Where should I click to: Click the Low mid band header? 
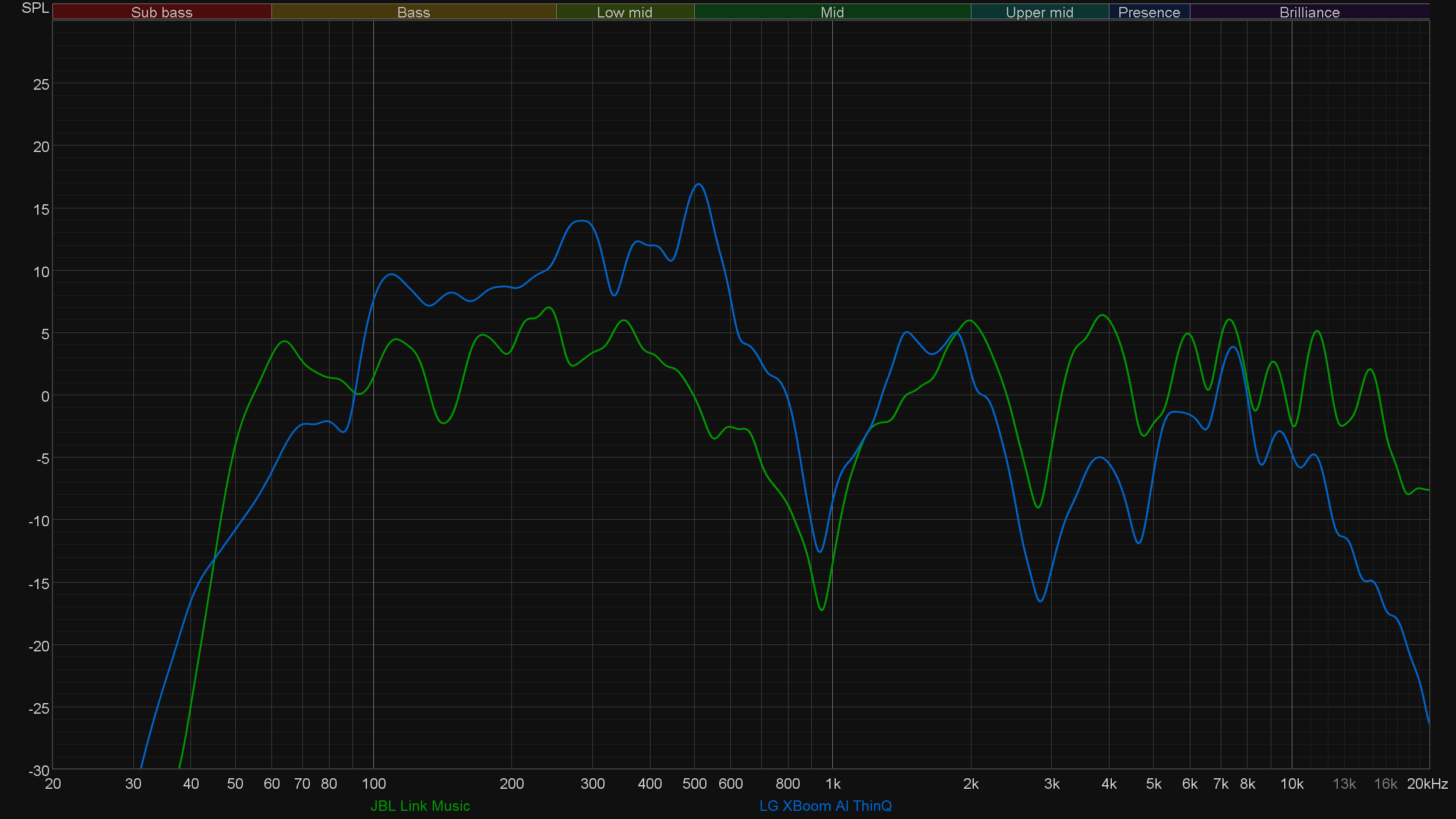point(624,12)
